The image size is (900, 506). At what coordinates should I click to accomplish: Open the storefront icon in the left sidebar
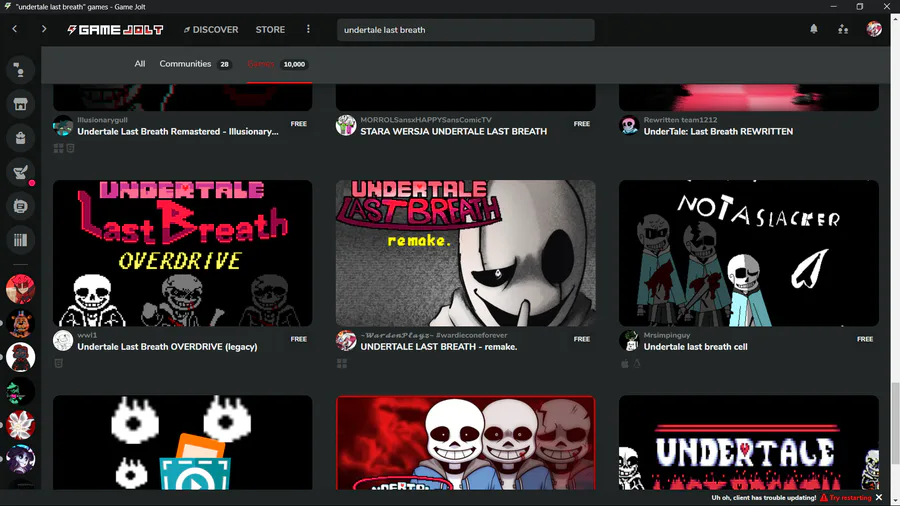coord(20,104)
